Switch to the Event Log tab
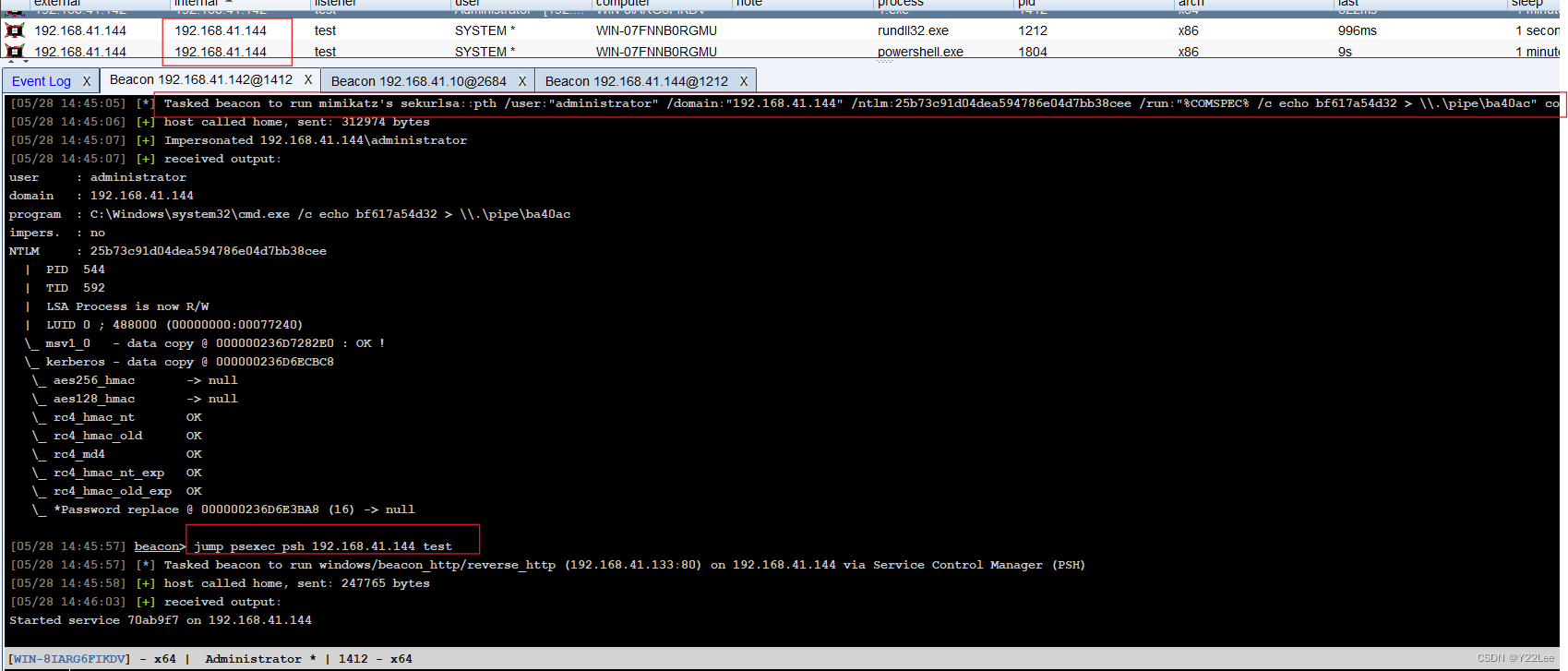This screenshot has height=671, width=1568. pos(42,81)
